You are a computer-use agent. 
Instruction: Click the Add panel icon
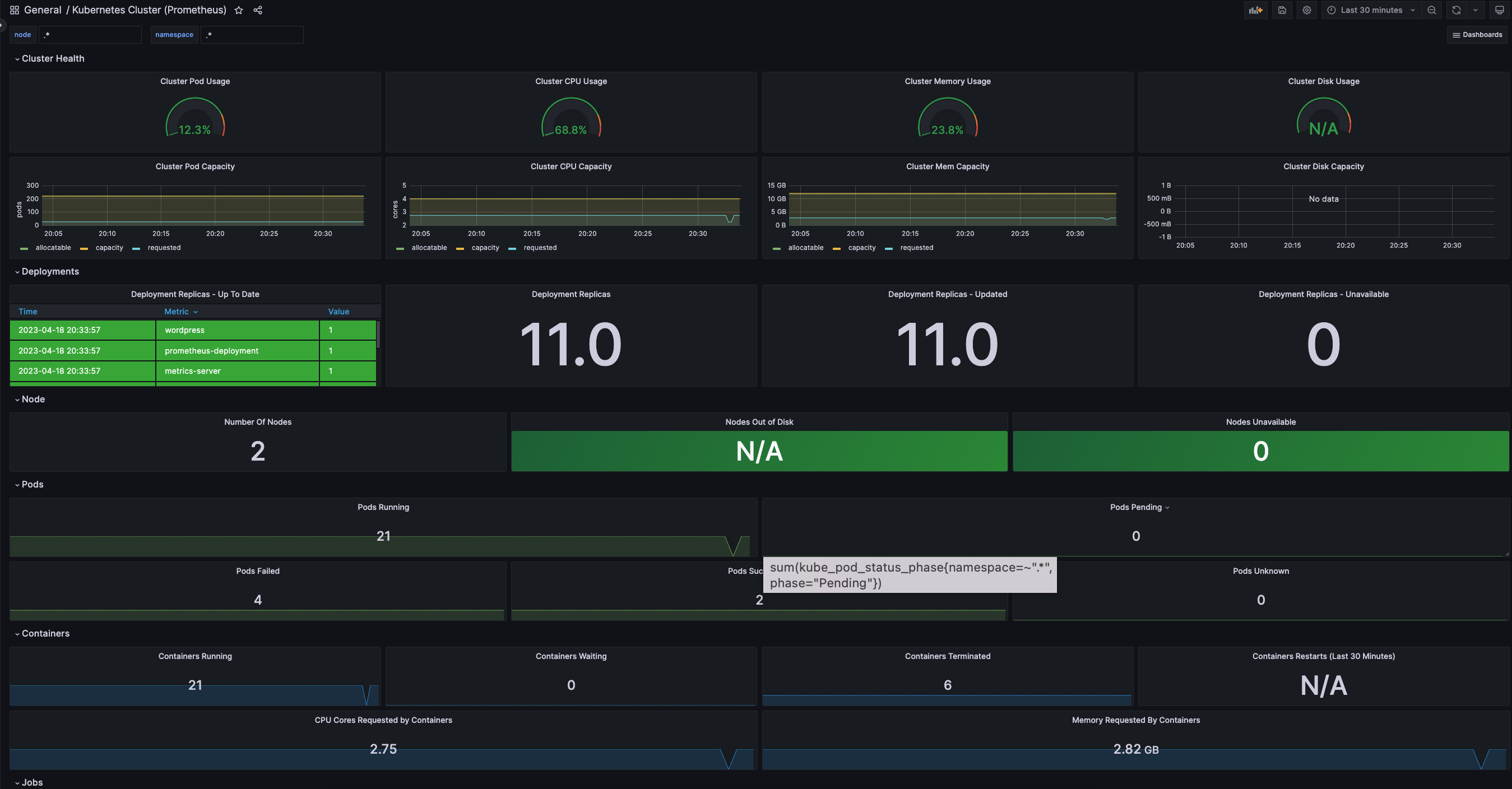(x=1255, y=10)
